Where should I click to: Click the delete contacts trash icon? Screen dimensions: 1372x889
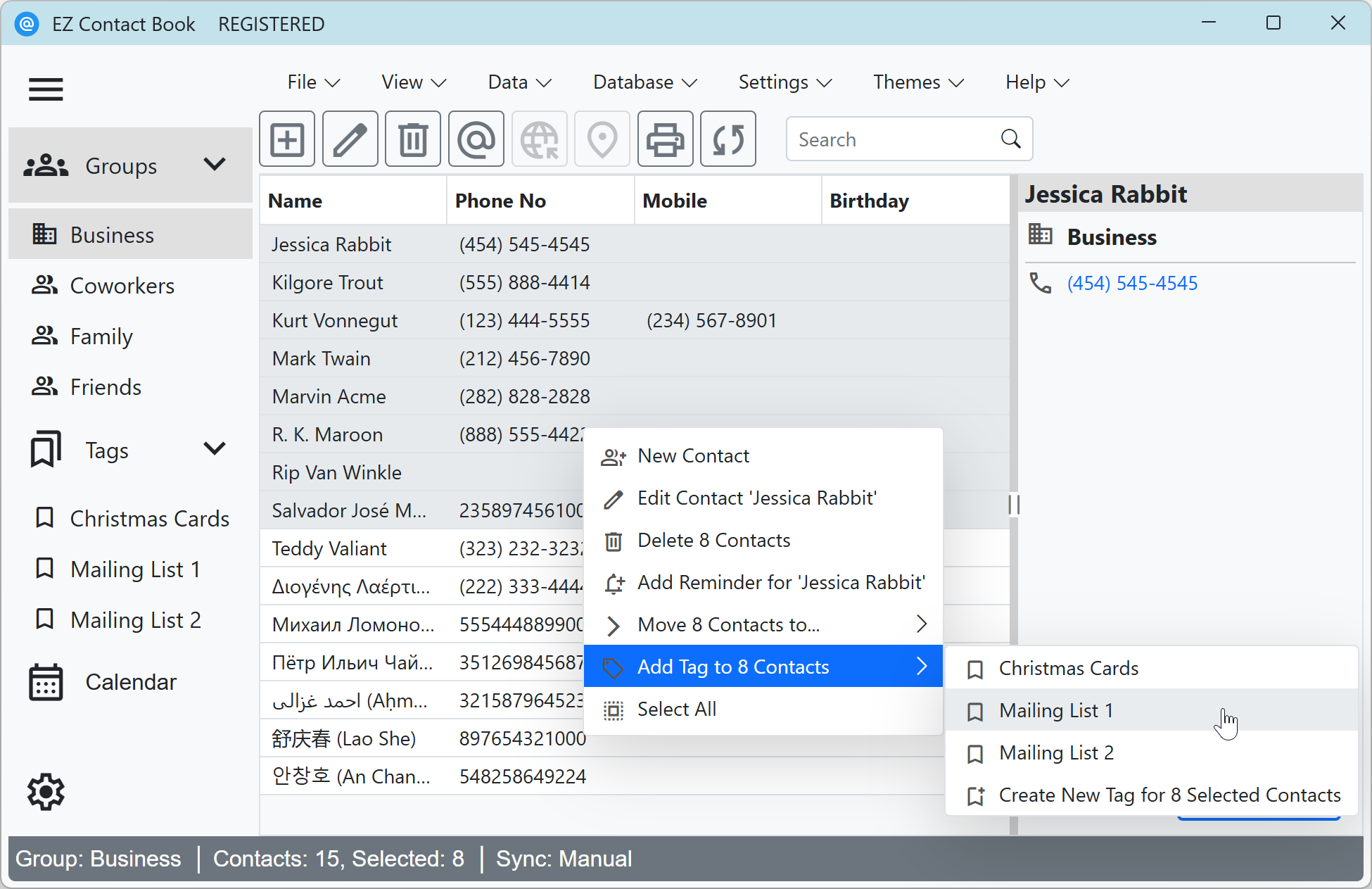pyautogui.click(x=413, y=139)
